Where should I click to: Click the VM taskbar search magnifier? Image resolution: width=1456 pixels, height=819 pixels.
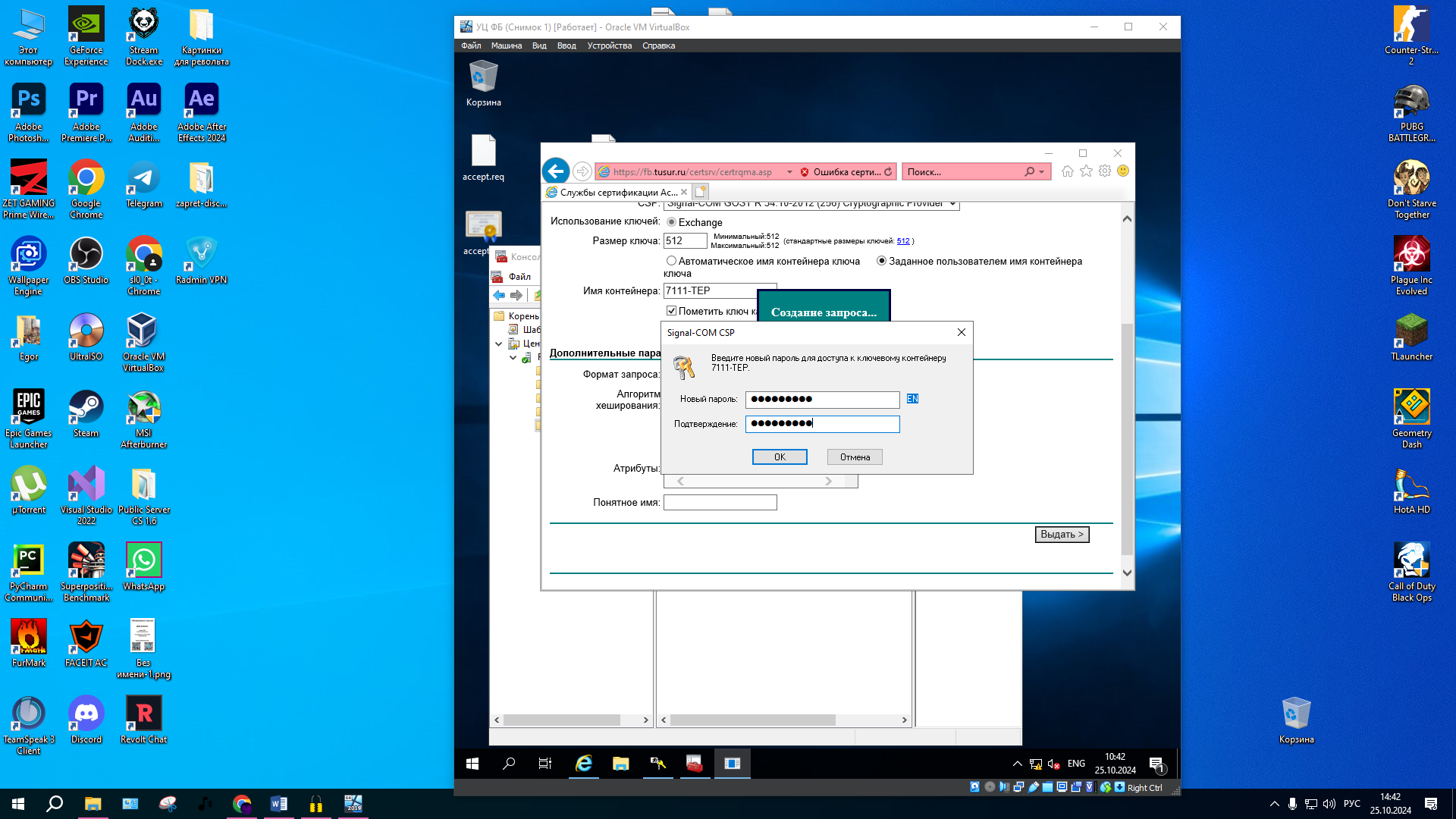point(509,764)
